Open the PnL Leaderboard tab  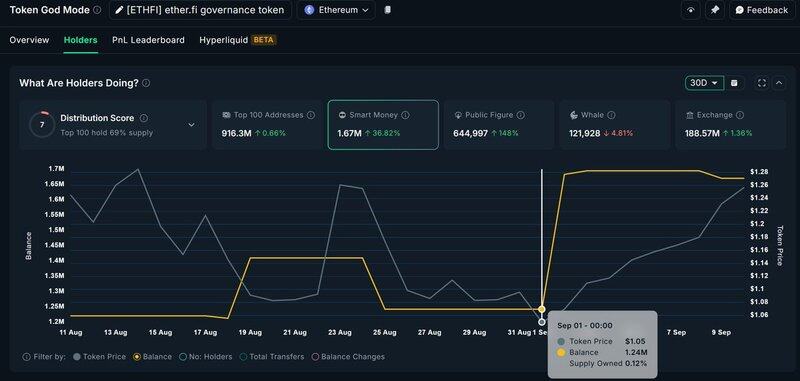[x=148, y=40]
